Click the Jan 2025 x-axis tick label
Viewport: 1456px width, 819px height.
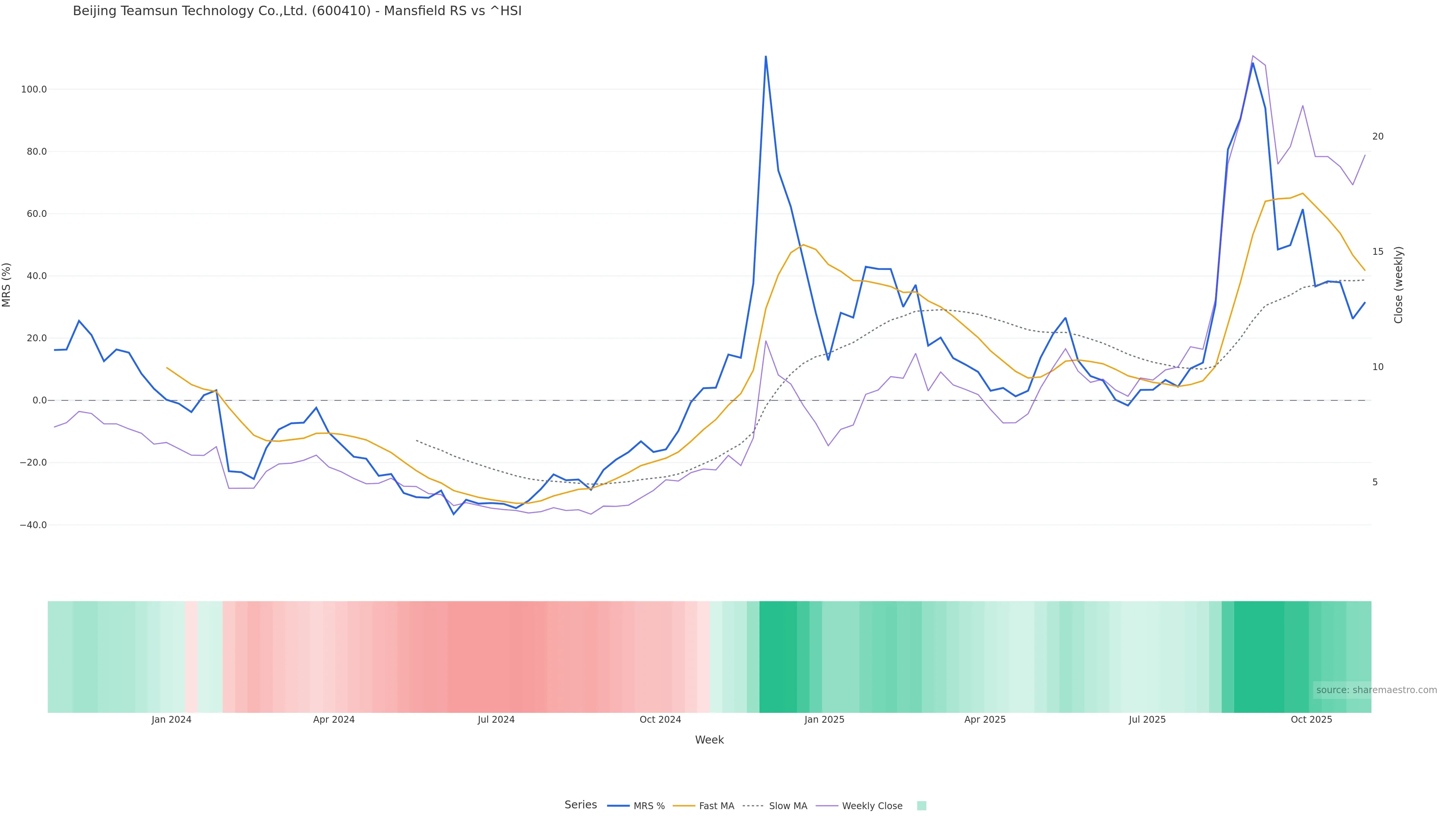(x=824, y=720)
